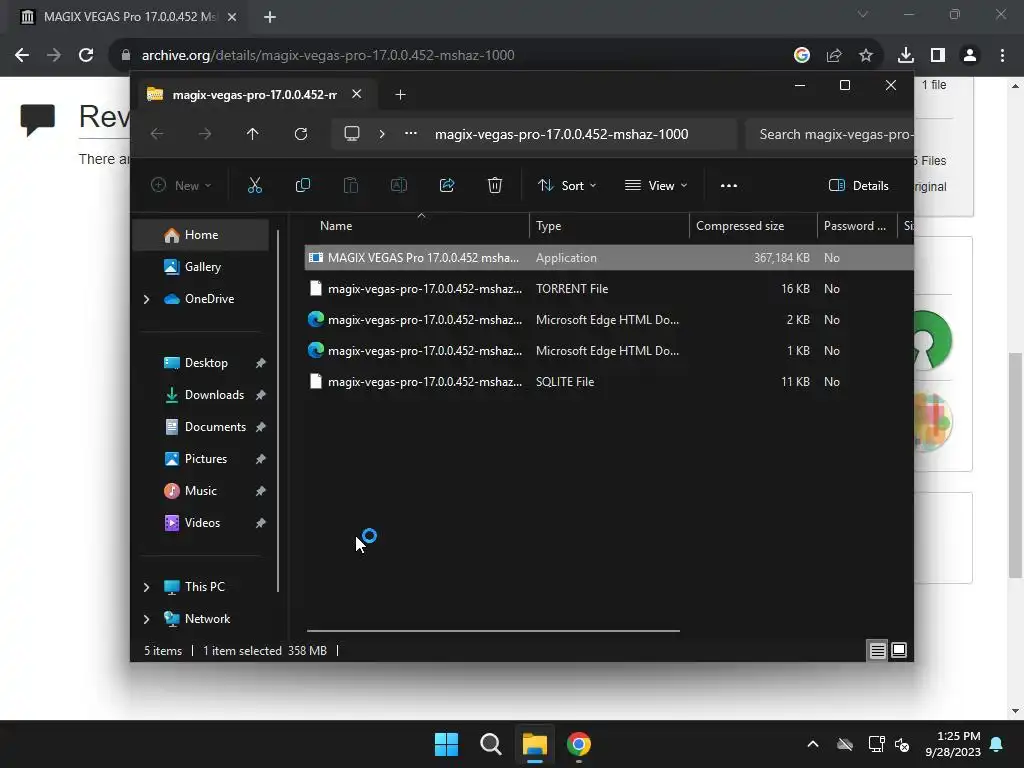Go up one folder level with the Up arrow
Screen dimensions: 1024x768
pos(253,134)
